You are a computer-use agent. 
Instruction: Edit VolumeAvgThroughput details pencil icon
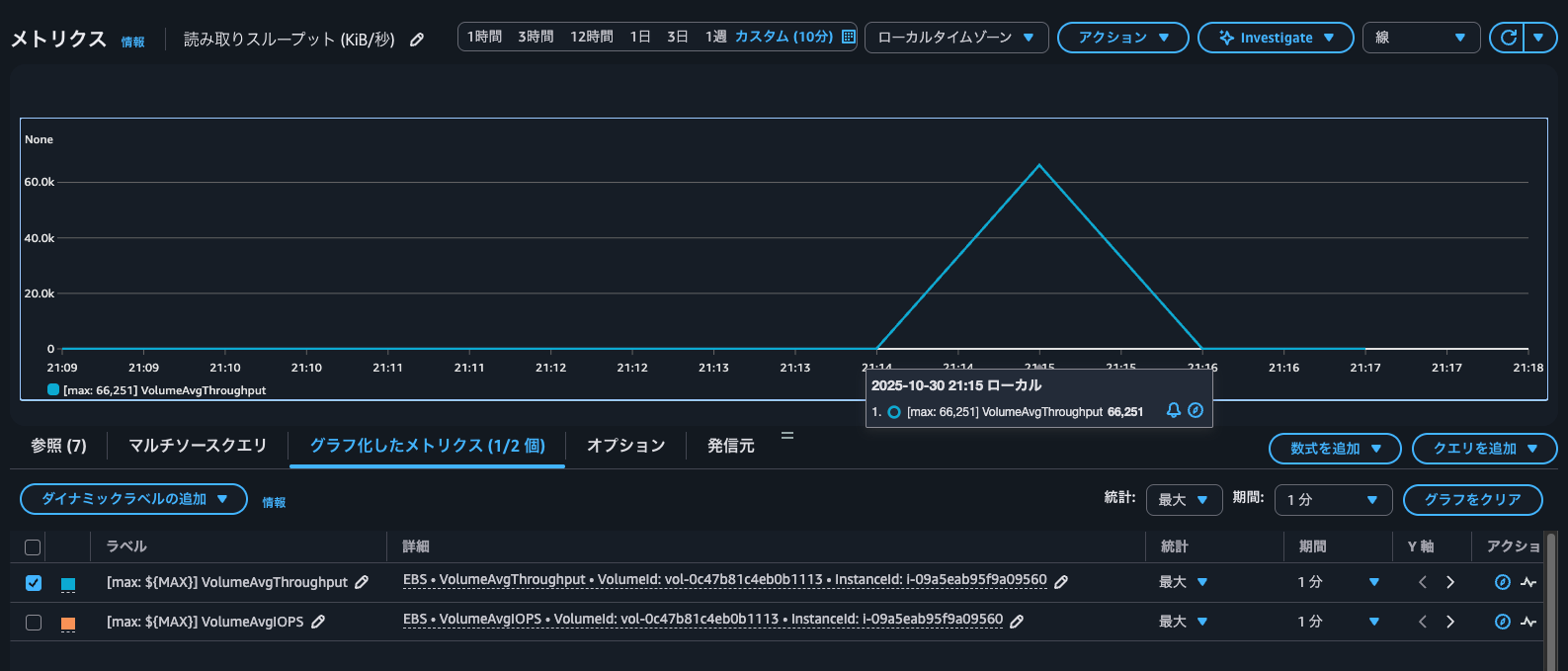(1061, 582)
